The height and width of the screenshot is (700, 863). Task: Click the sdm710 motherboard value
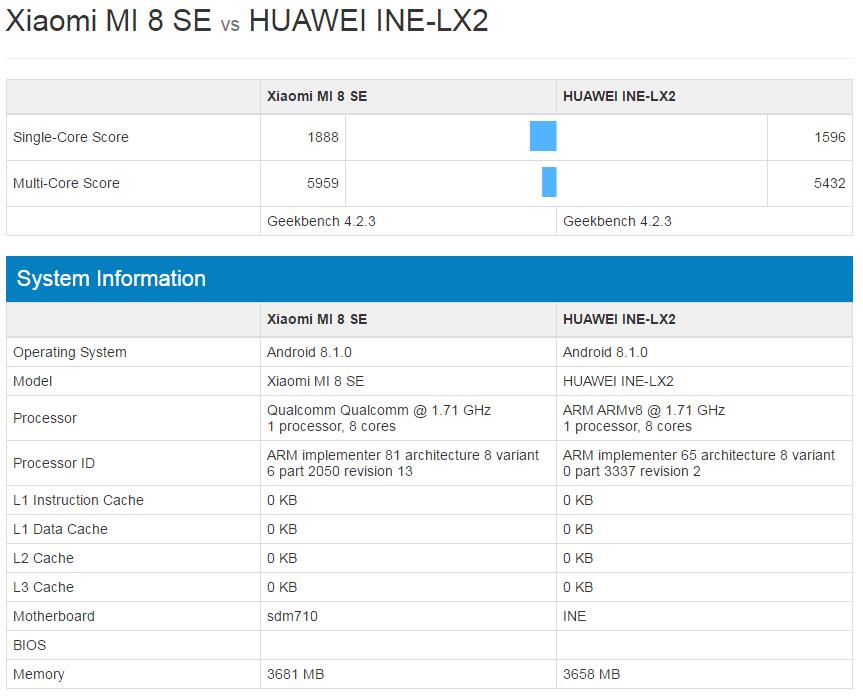tap(292, 616)
